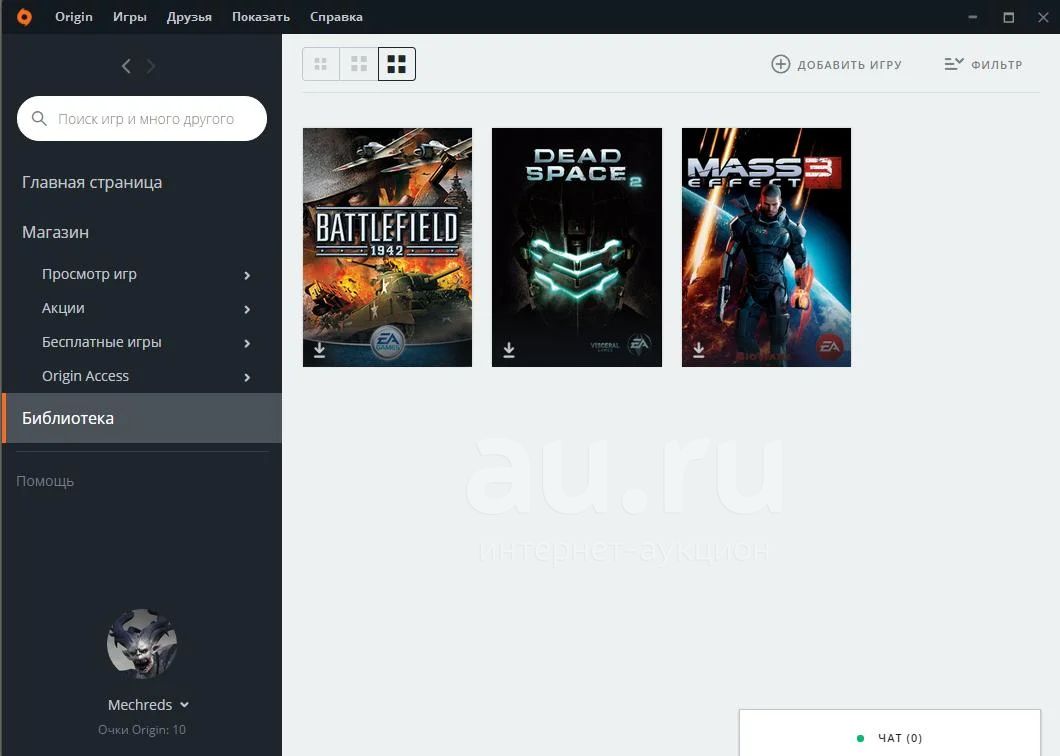Viewport: 1060px width, 756px height.
Task: Close the Origin window
Action: [x=1043, y=17]
